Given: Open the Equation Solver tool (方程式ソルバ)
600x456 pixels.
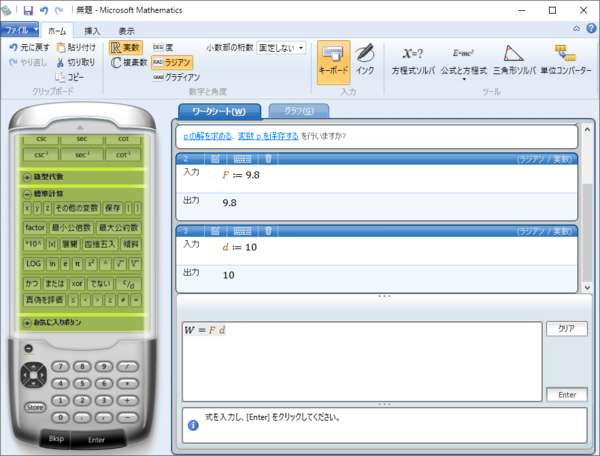Looking at the screenshot, I should tap(413, 61).
